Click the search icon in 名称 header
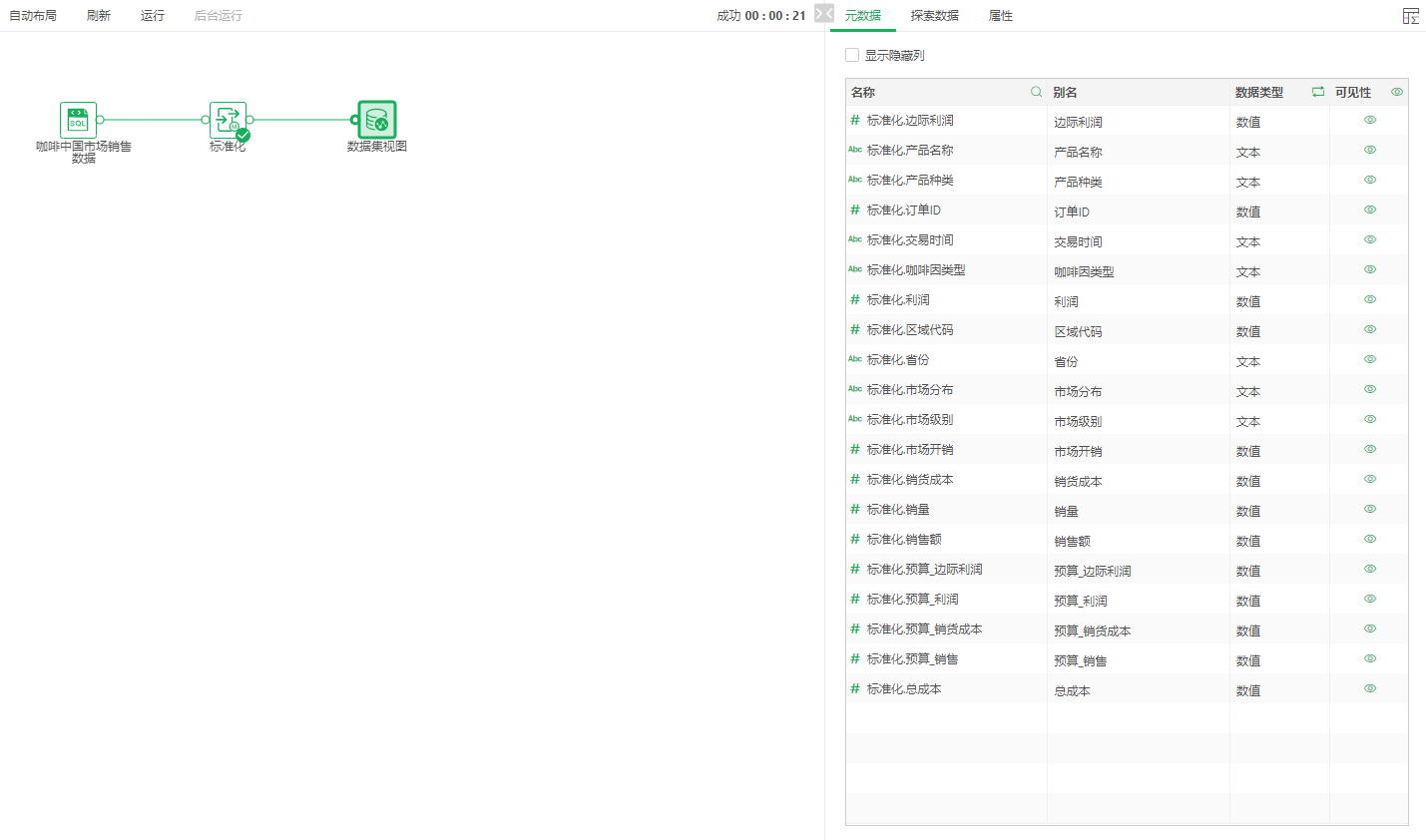The width and height of the screenshot is (1426, 840). coord(1036,92)
